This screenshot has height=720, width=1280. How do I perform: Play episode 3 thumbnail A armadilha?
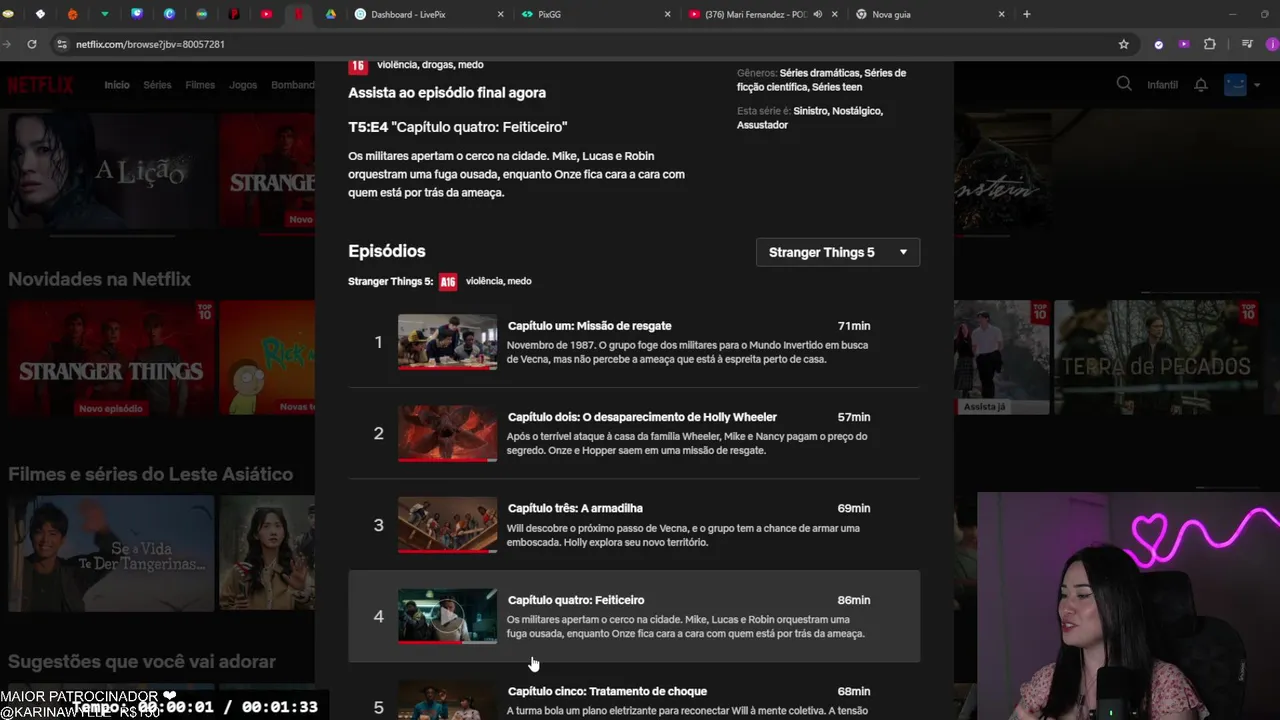pos(447,525)
